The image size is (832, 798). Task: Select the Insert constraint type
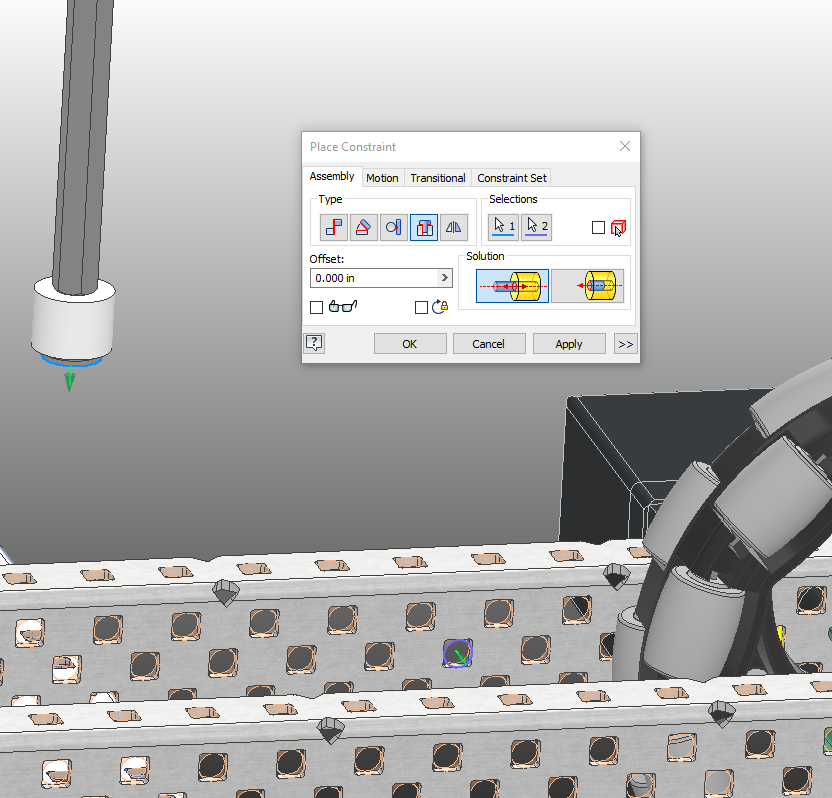(x=423, y=228)
